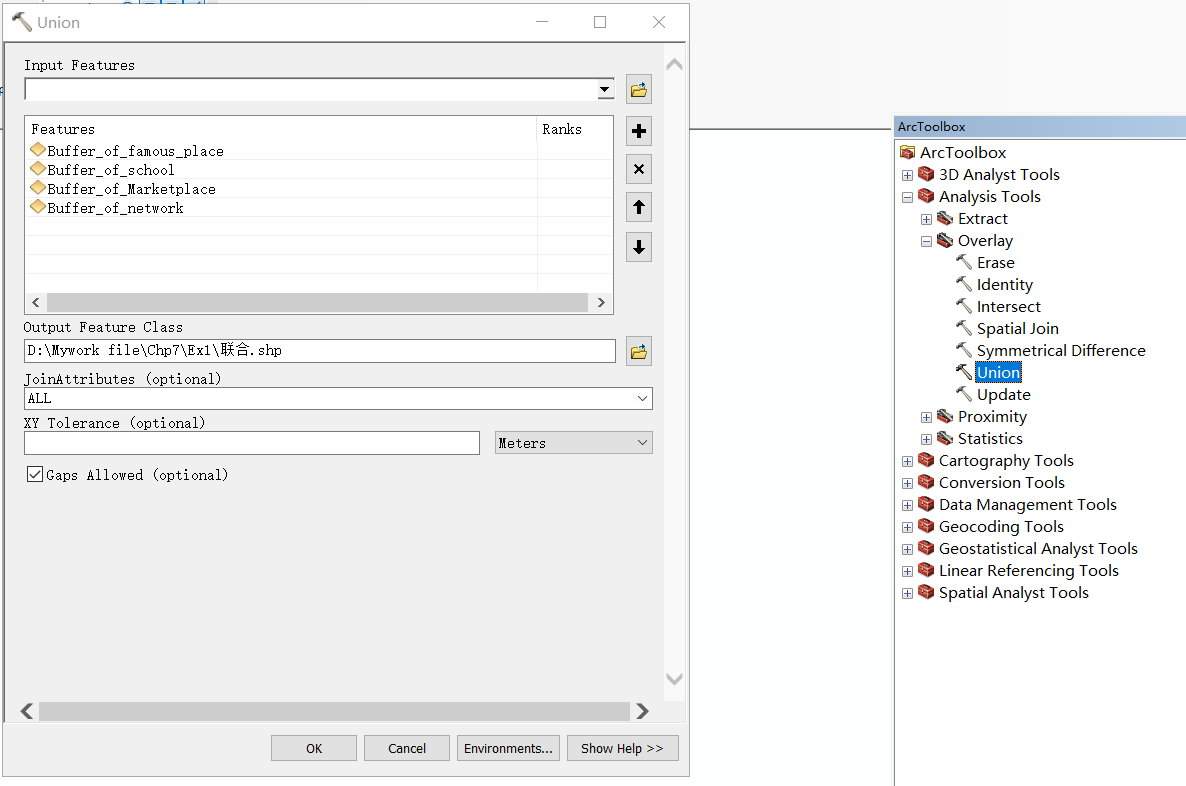This screenshot has height=786, width=1186.
Task: Click the Proximity toolset icon
Action: point(945,417)
